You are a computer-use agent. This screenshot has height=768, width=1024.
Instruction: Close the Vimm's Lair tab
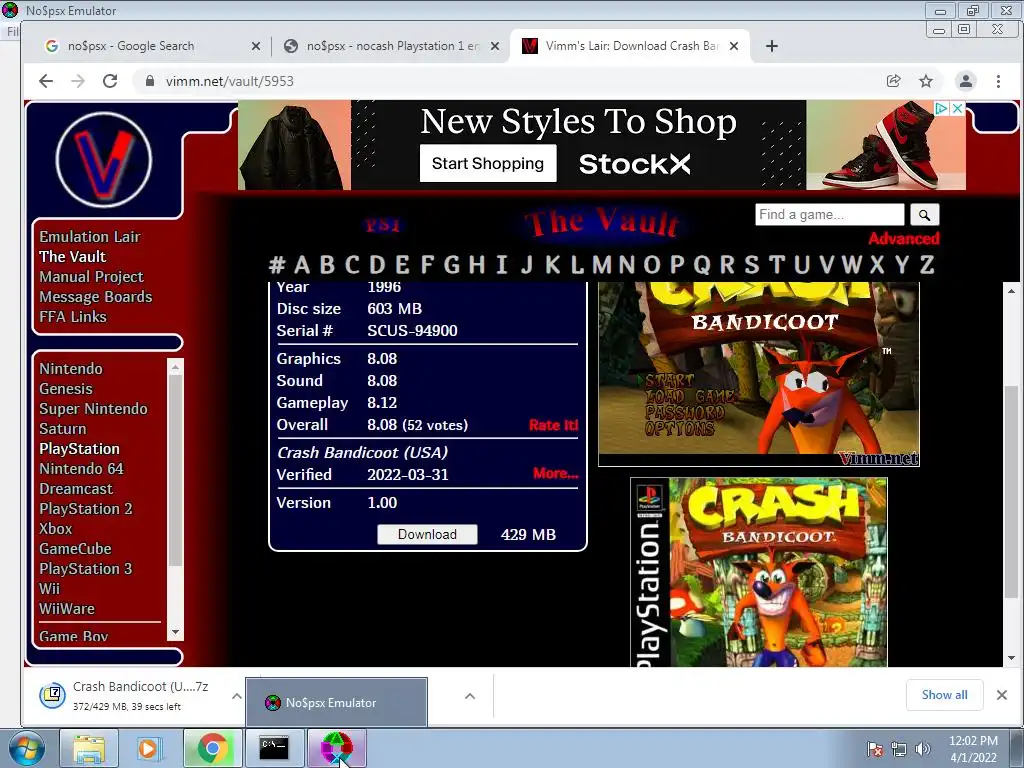tap(734, 46)
